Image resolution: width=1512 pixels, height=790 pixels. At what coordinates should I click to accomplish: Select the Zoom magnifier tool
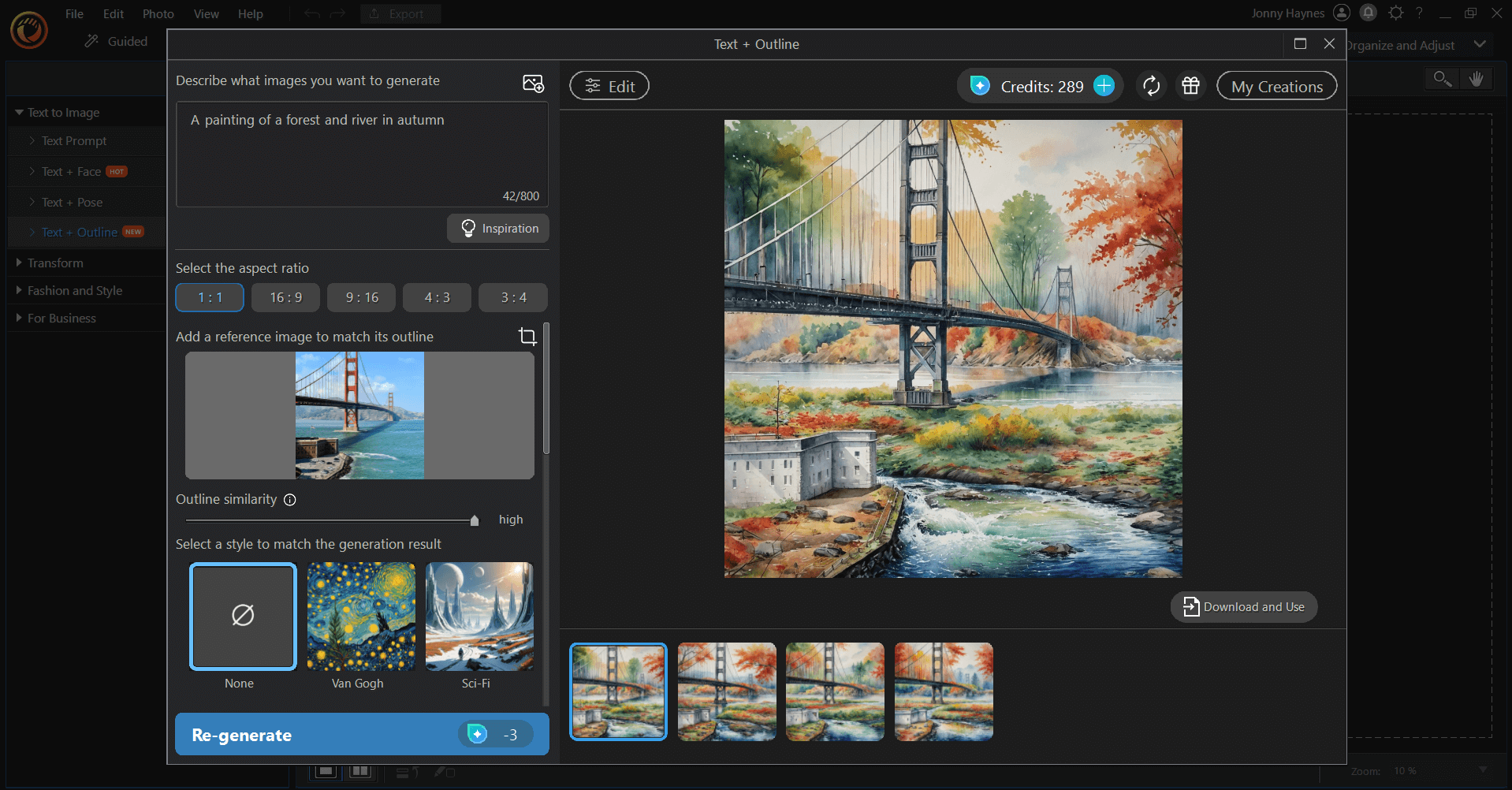(1441, 79)
